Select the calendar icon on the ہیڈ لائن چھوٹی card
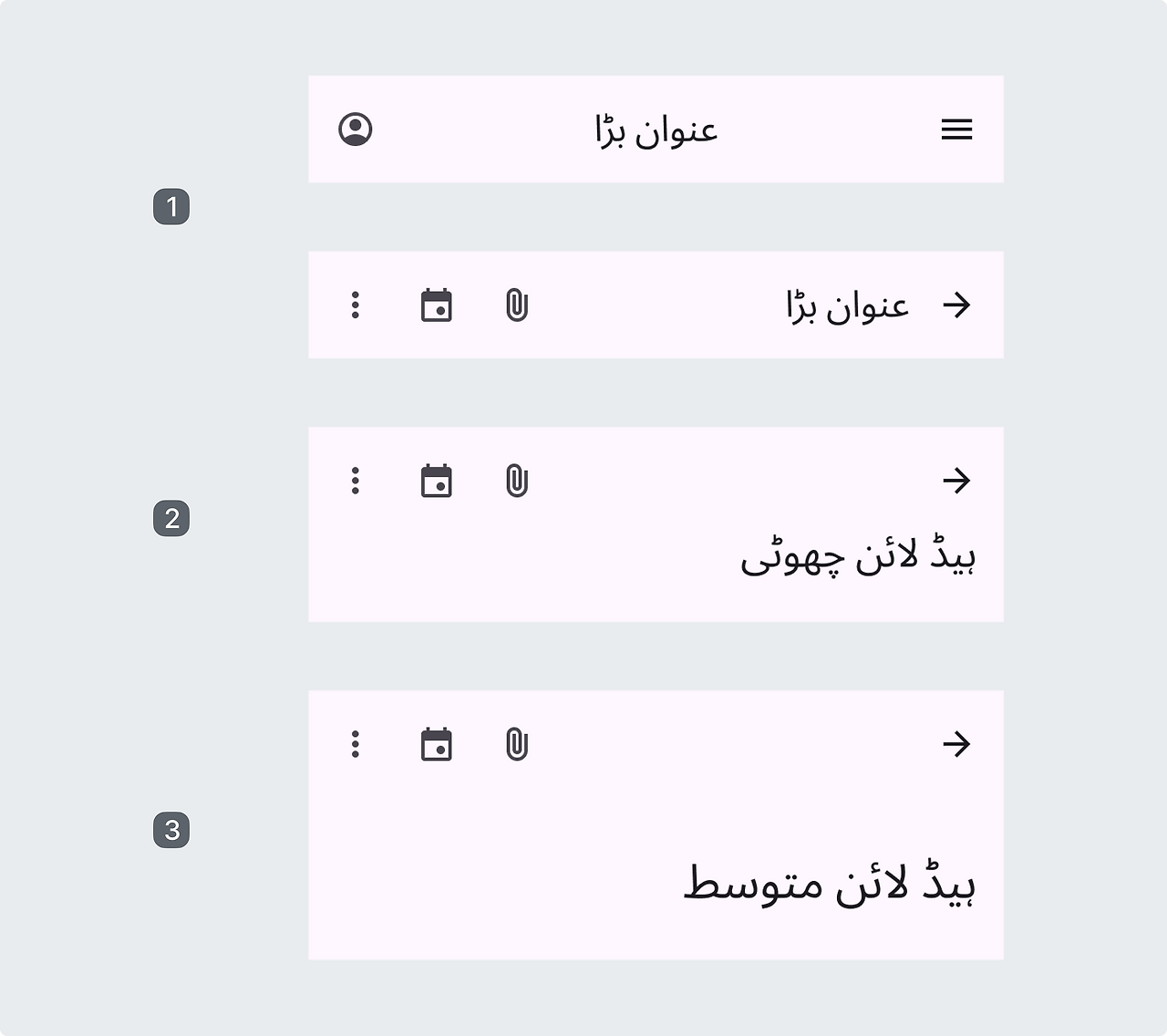 coord(437,481)
